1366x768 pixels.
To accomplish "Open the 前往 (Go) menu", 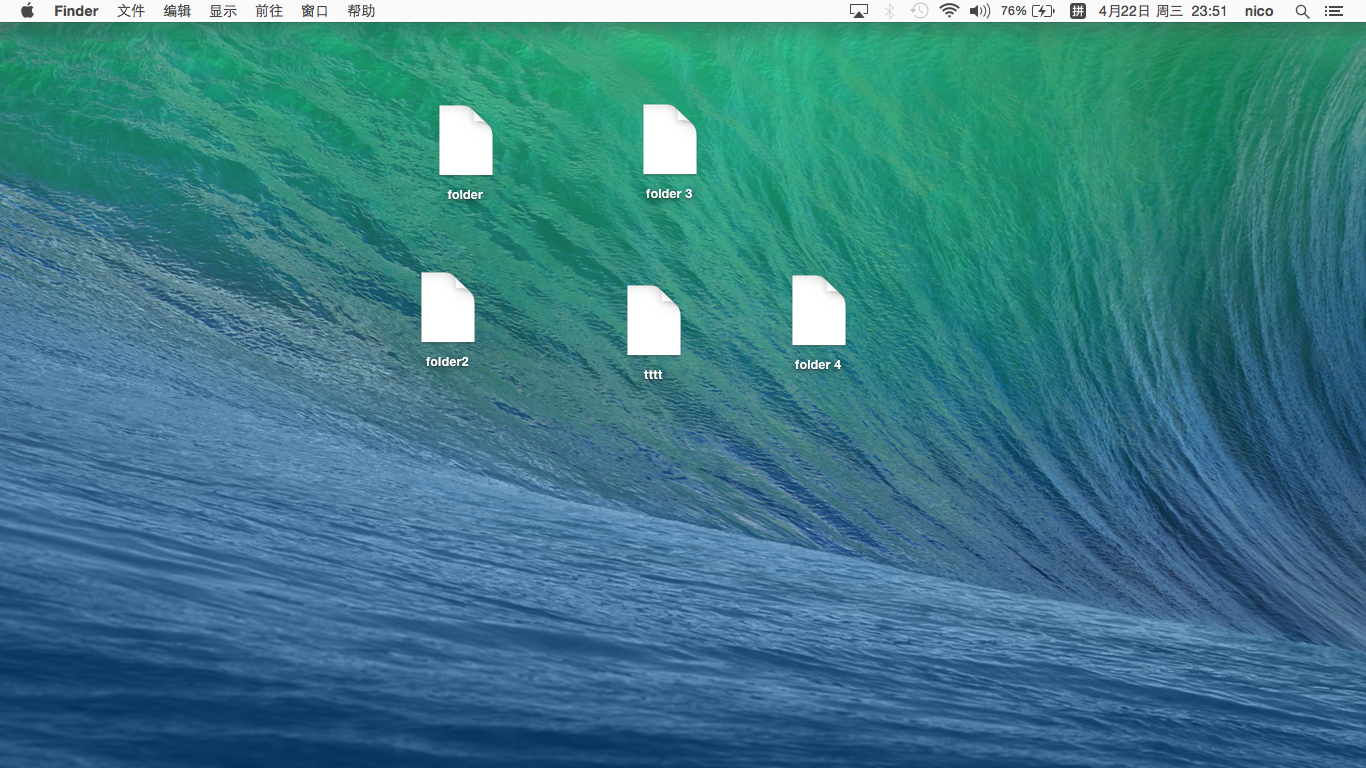I will 269,11.
